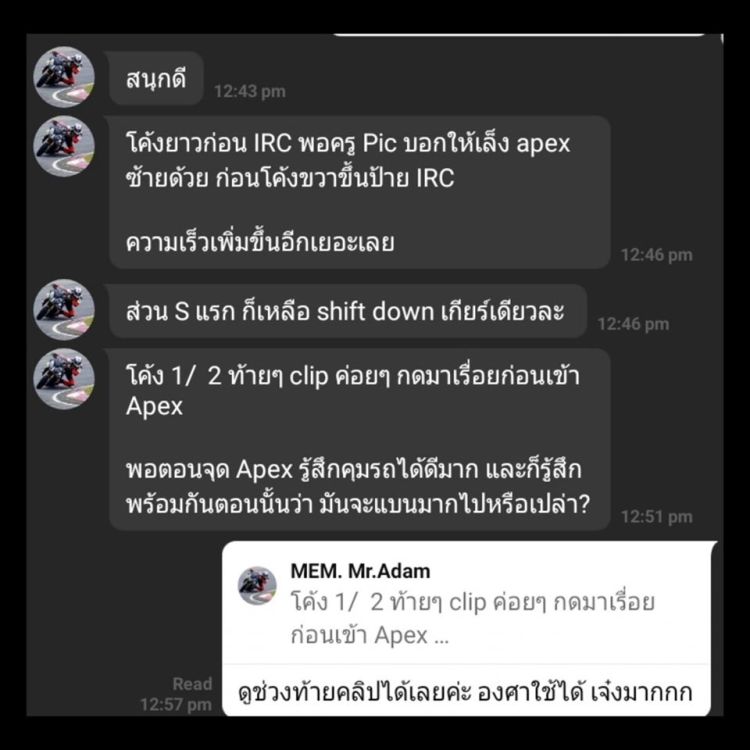Select the shift down เกียร์เดียวละ message bubble
Image resolution: width=750 pixels, height=750 pixels.
tap(348, 311)
